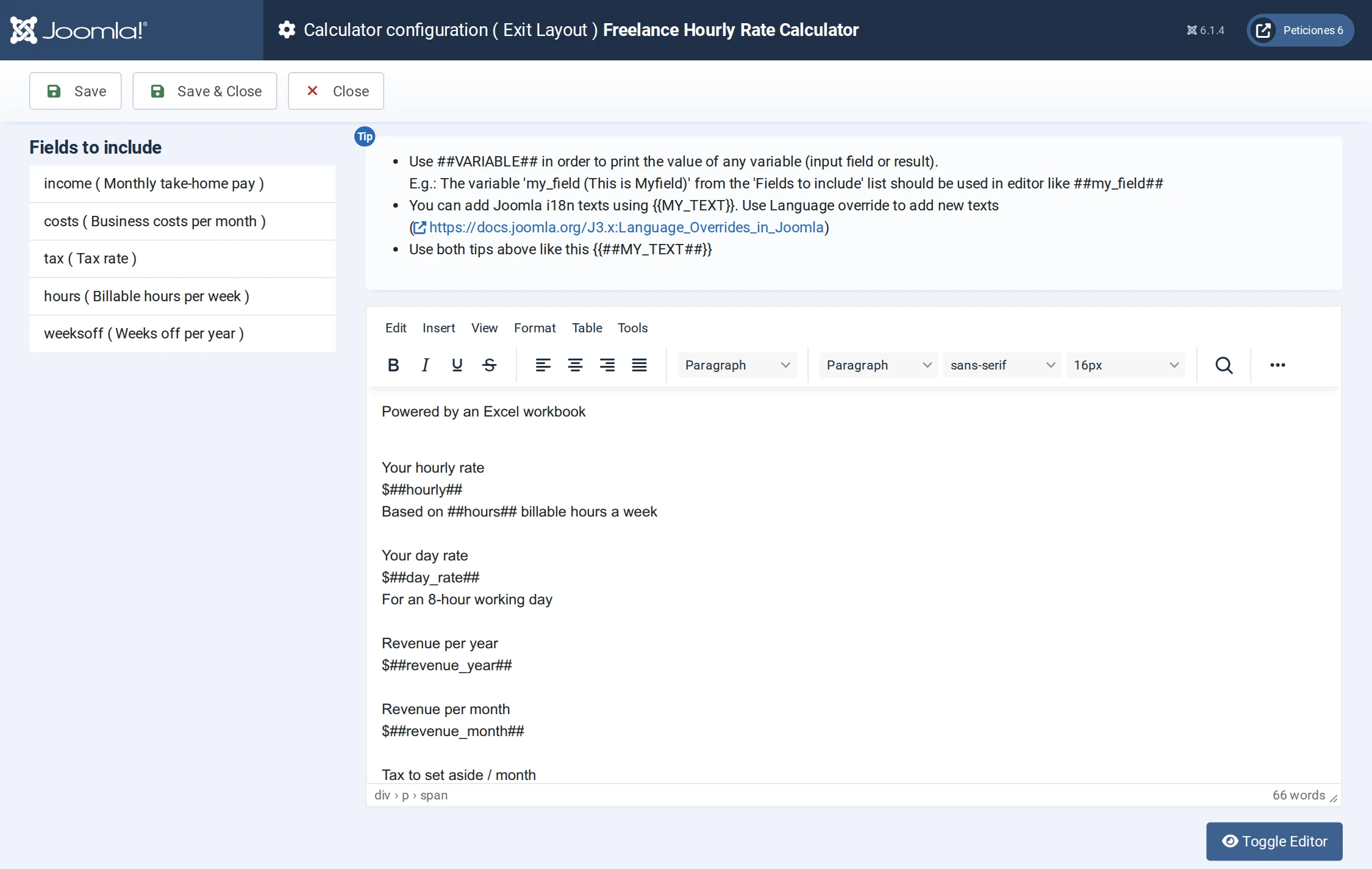The image size is (1372, 869).
Task: Click the $##revenue_year## line in editor
Action: [447, 665]
